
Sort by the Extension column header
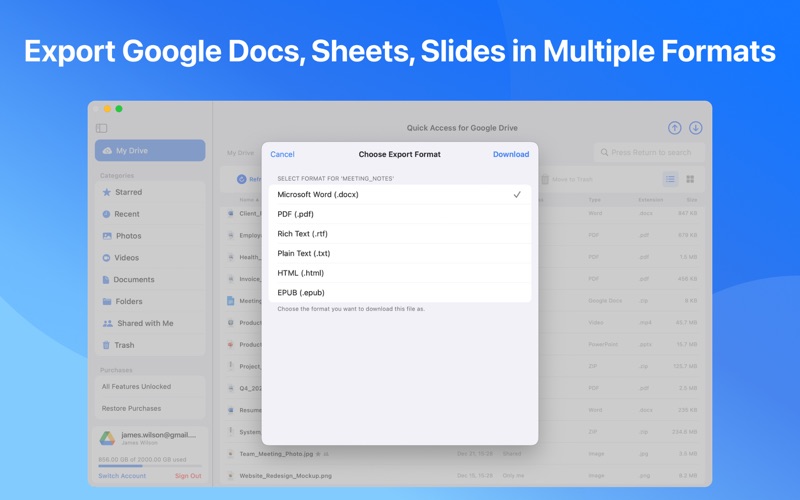coord(651,200)
